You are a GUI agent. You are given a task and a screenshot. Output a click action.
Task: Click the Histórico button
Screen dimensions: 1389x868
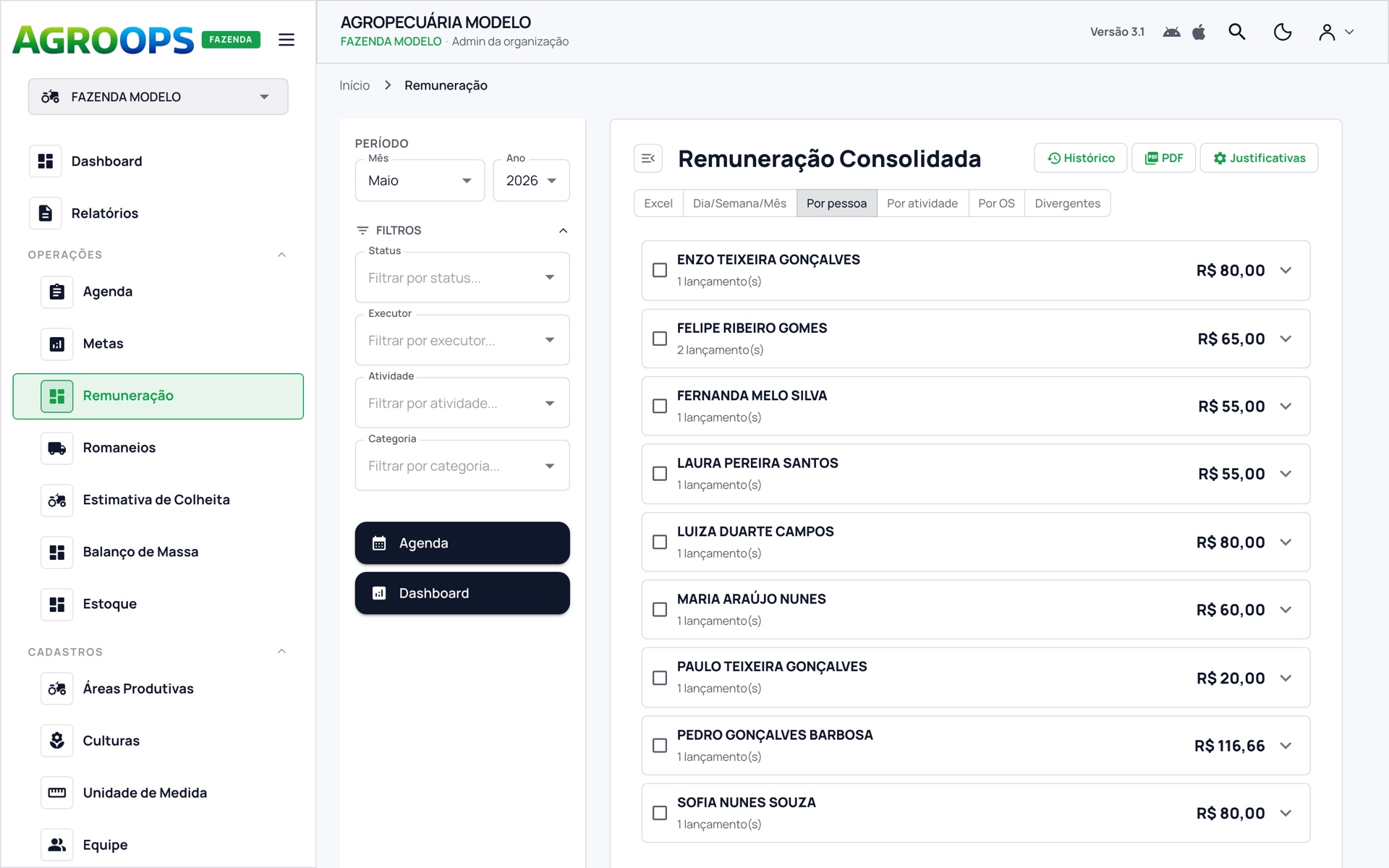(1081, 158)
